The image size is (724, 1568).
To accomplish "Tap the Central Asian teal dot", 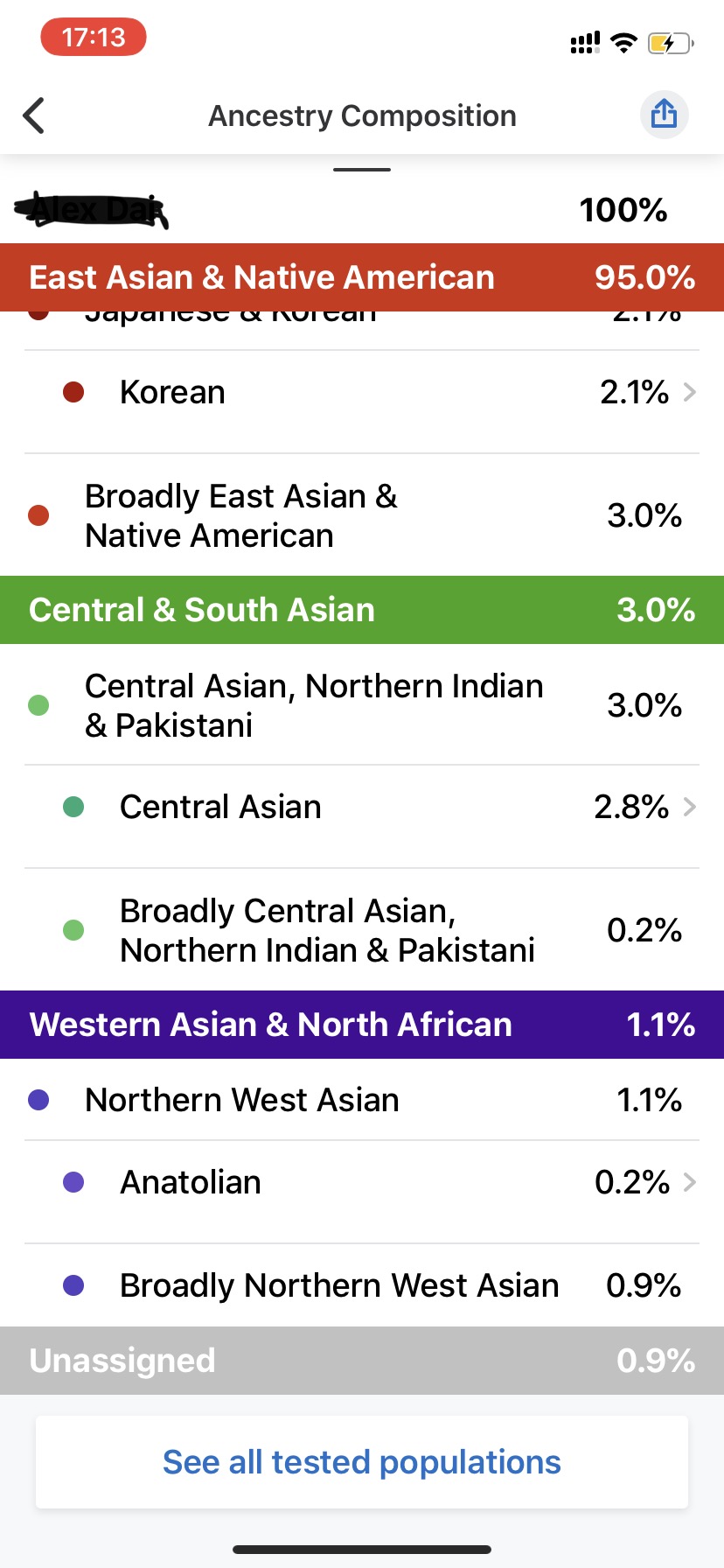I will click(73, 807).
